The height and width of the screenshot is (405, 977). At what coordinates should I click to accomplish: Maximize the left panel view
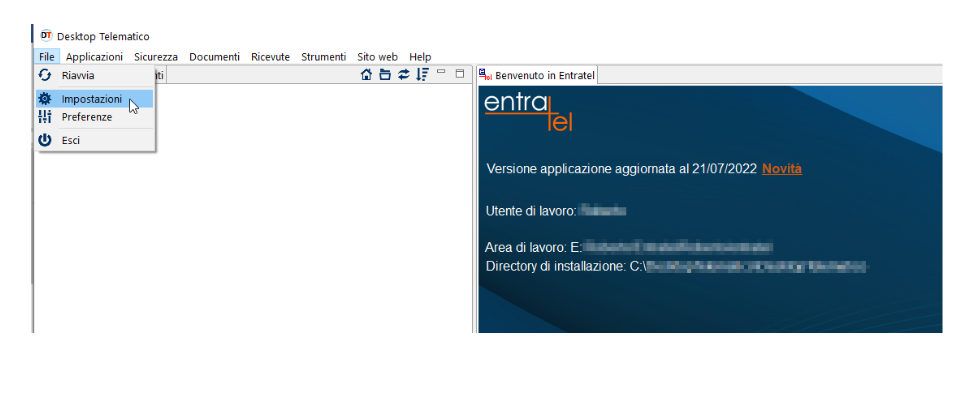pos(460,73)
